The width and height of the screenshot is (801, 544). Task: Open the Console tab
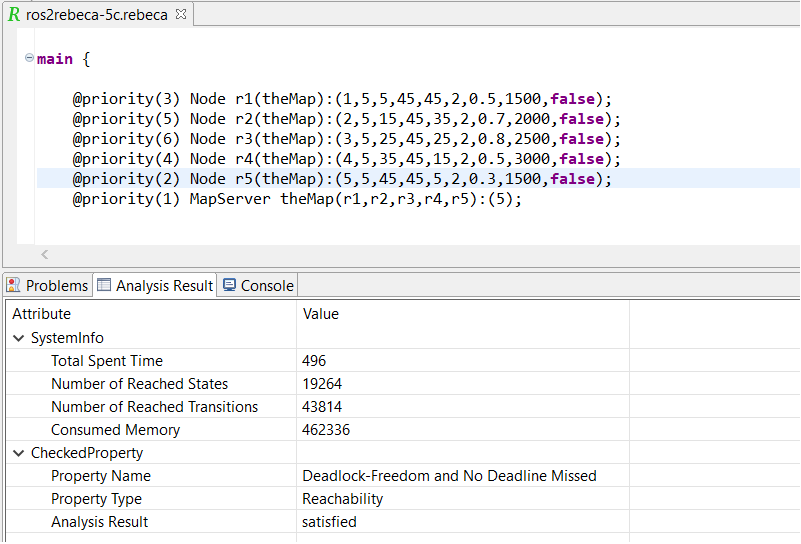click(x=267, y=285)
